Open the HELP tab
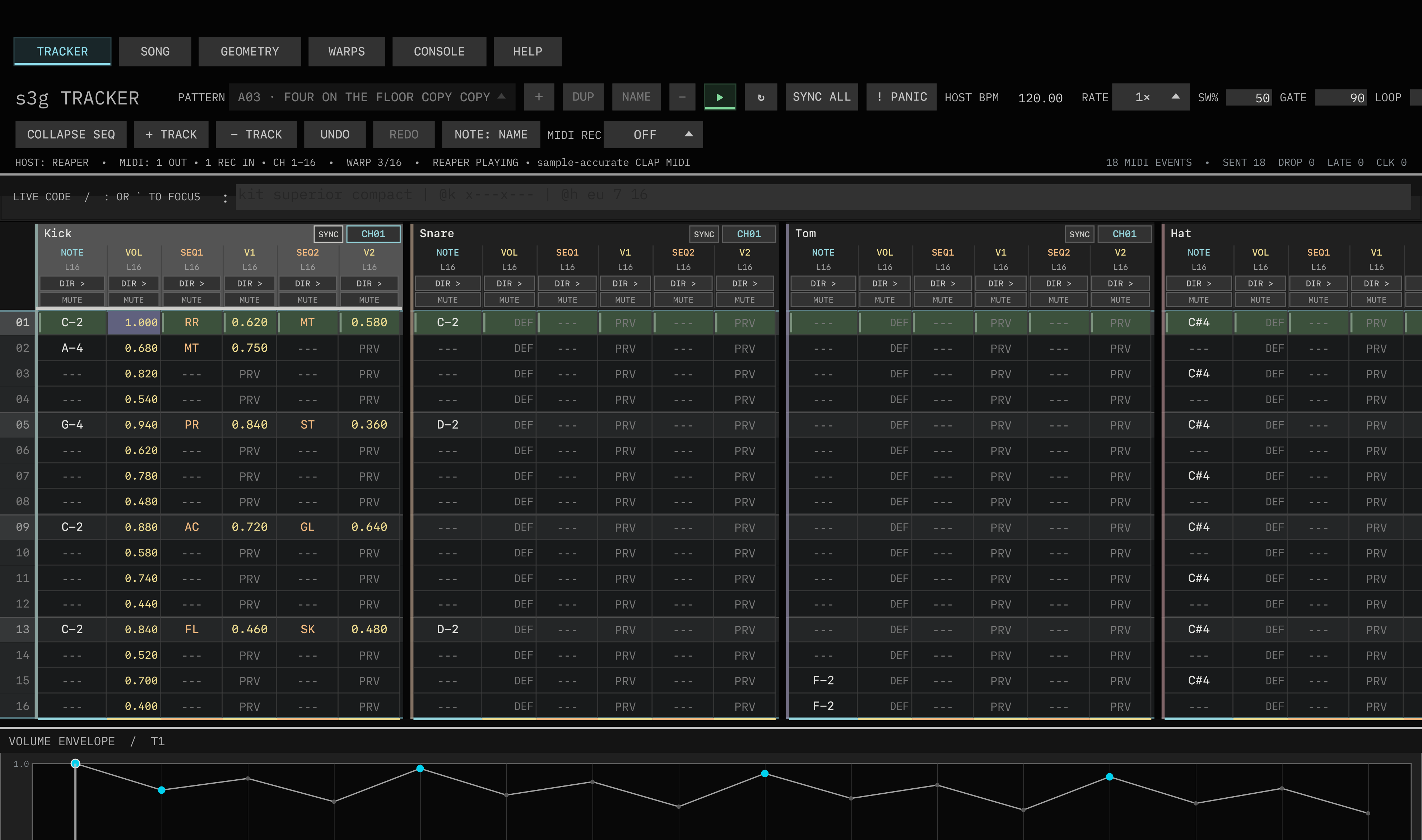Screen dimensions: 1422x840 pos(528,51)
